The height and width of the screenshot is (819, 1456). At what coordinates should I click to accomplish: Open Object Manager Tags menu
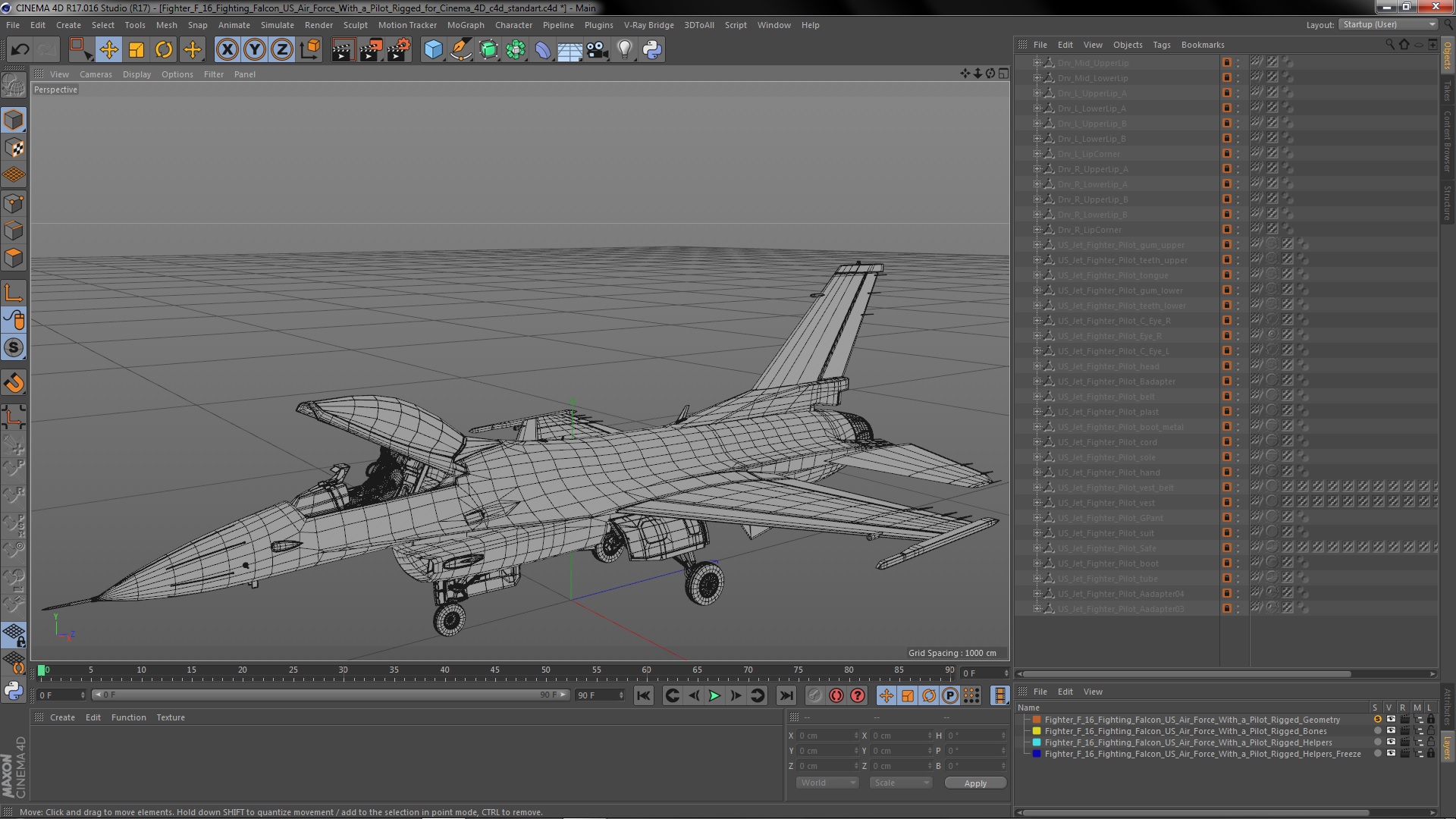[1161, 45]
